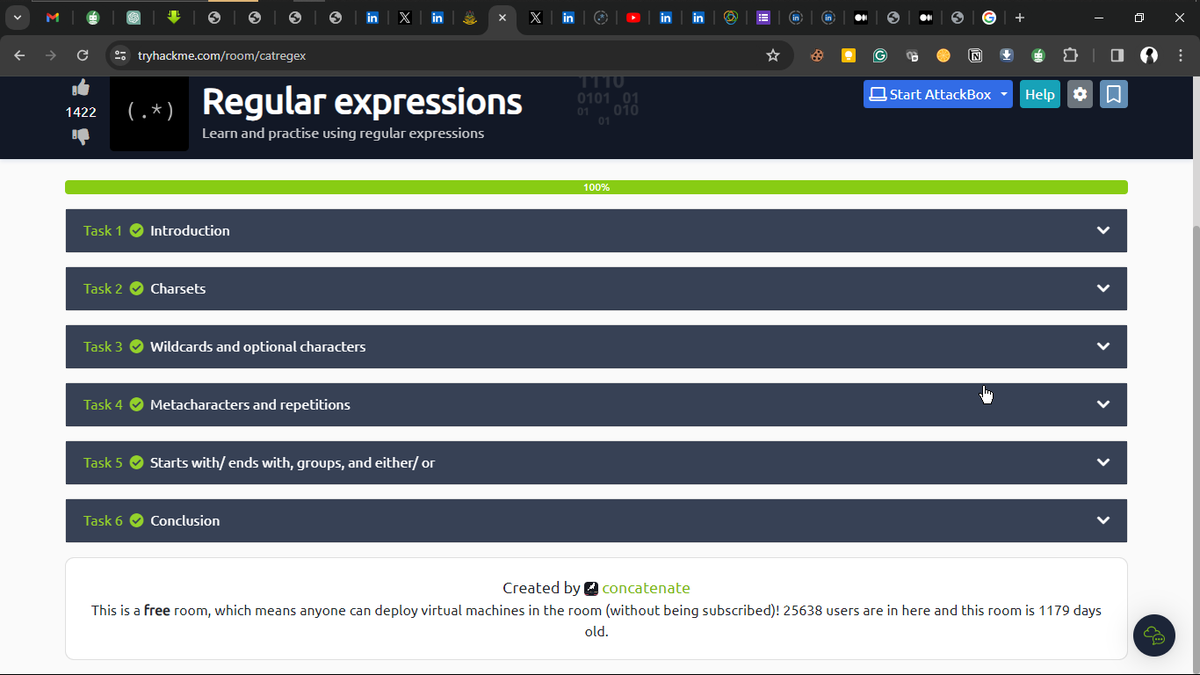
Task: Click the Task 6 Conclusion green checkmark
Action: click(136, 520)
